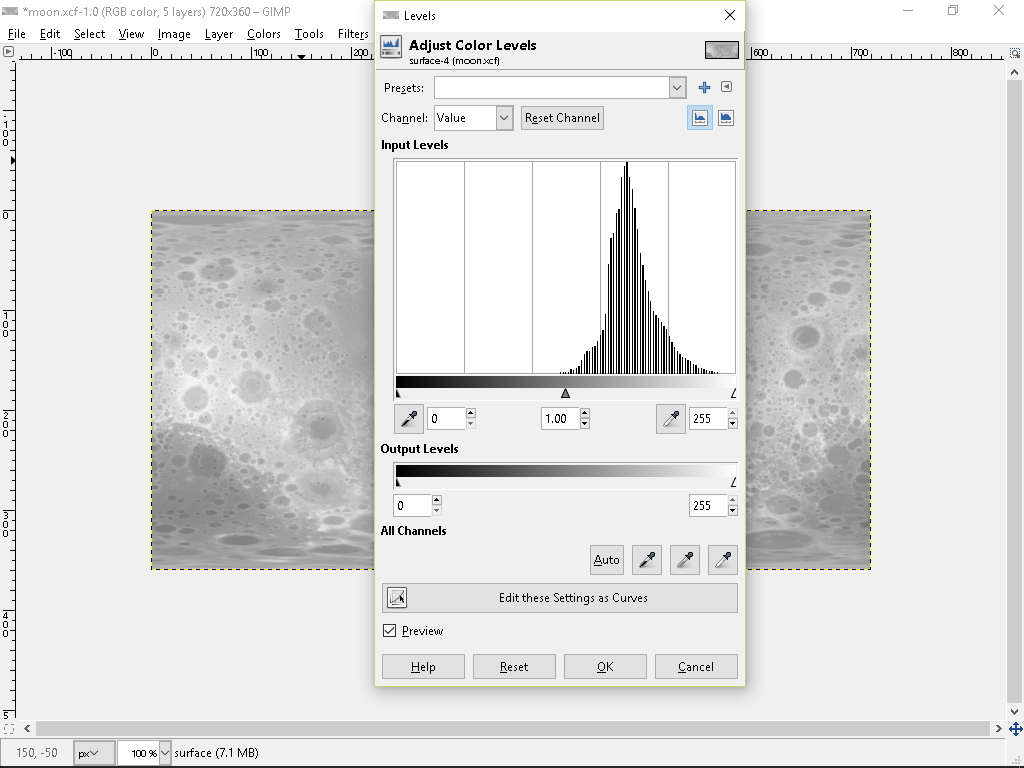Increase gamma value with upper spinner arrow
1024x768 pixels.
click(x=584, y=413)
